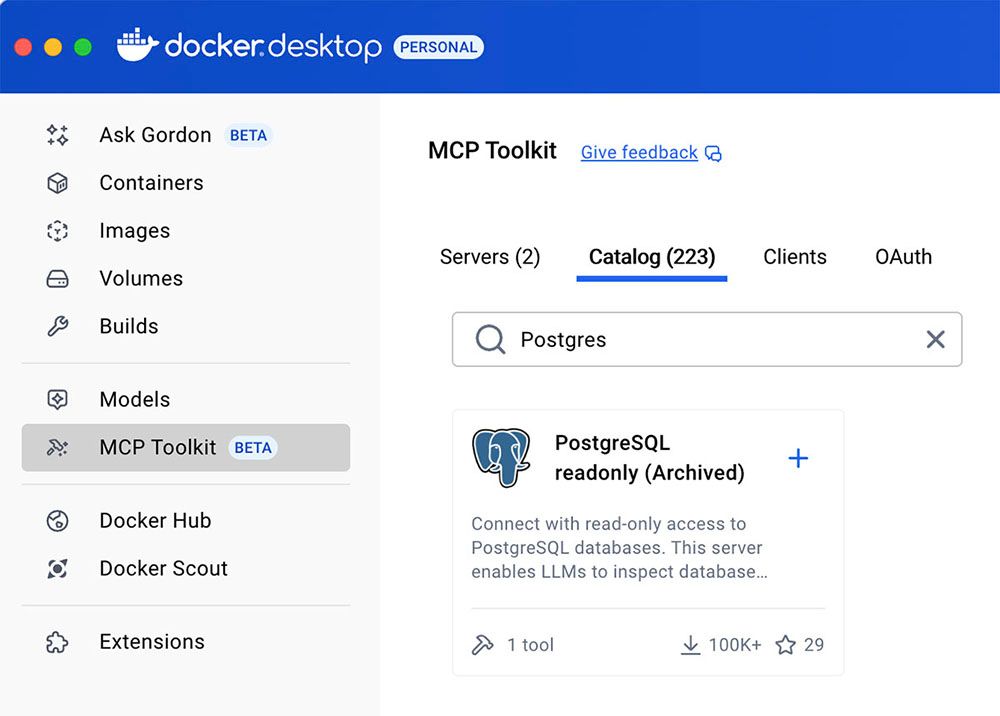Viewport: 1000px width, 716px height.
Task: Click the MCP Toolkit sidebar icon
Action: (57, 448)
